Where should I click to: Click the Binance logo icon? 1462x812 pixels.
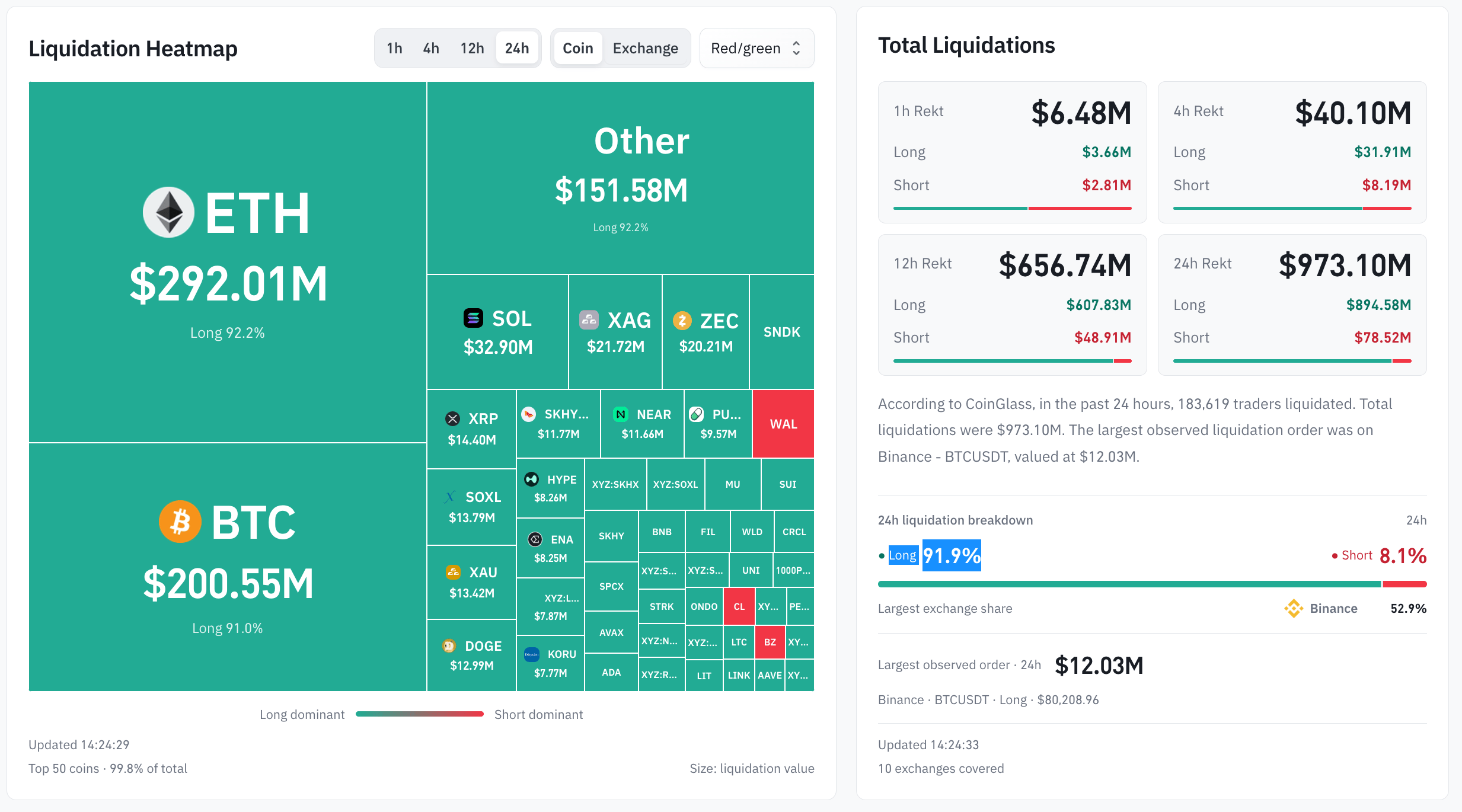1294,608
